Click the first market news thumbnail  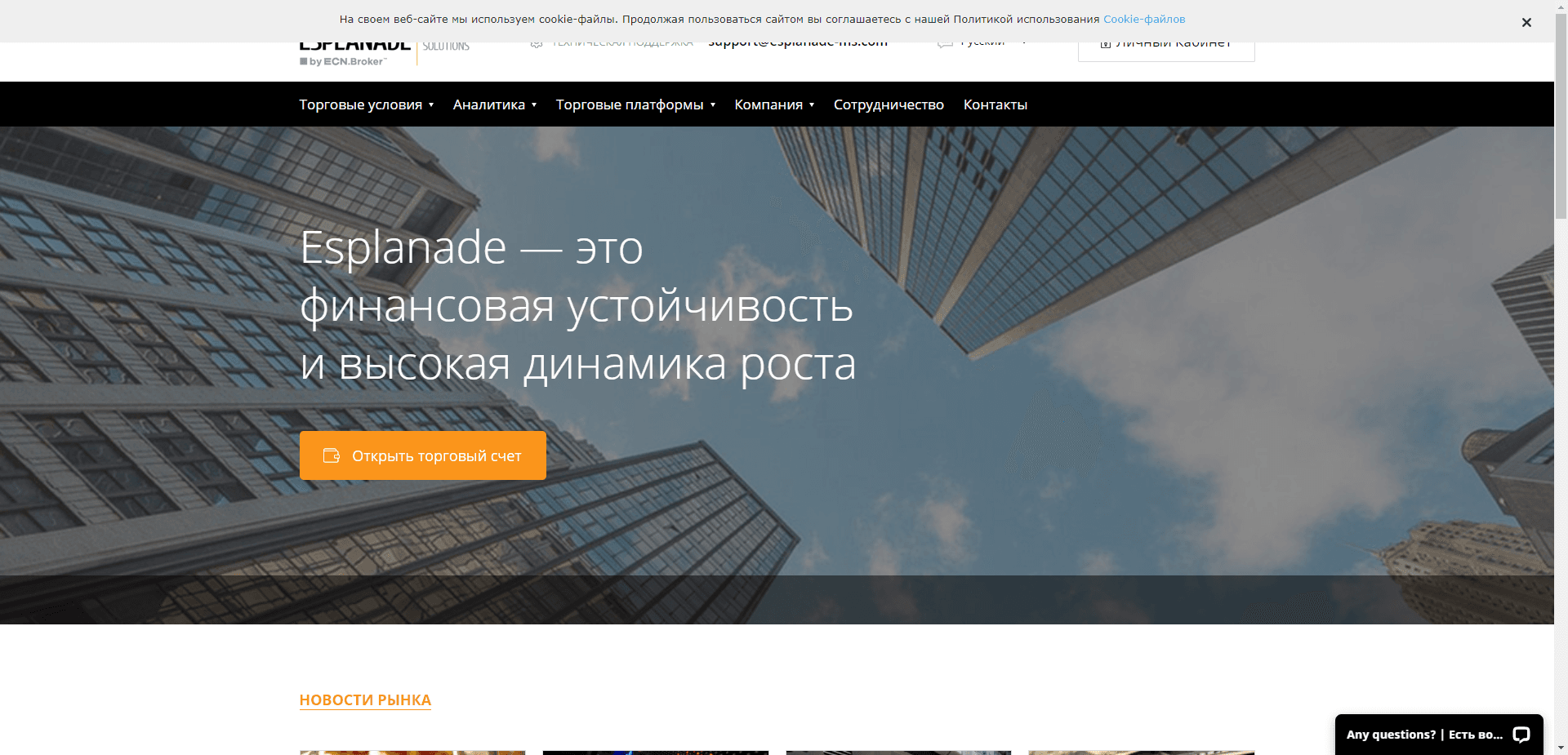[x=412, y=753]
